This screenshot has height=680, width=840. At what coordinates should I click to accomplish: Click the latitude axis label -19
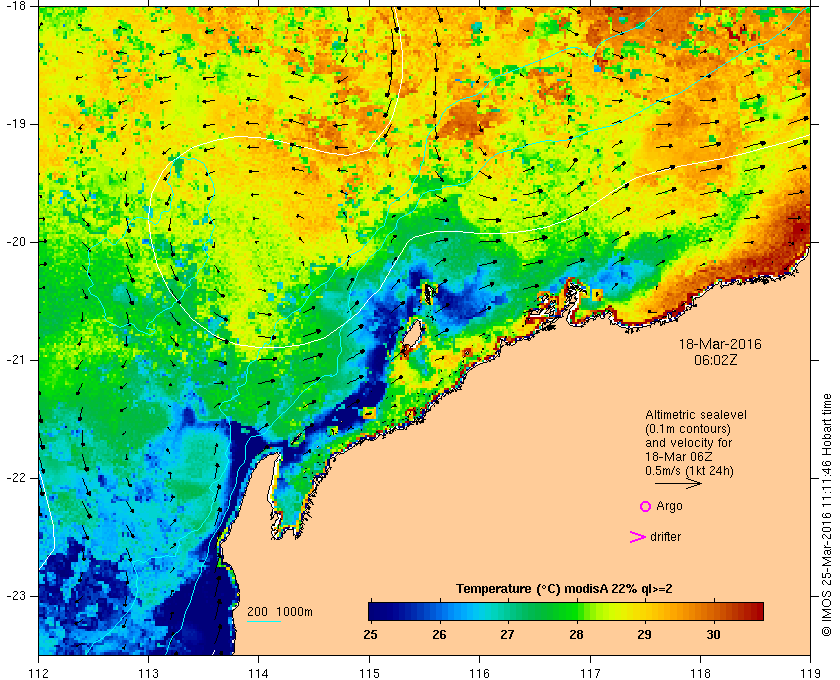pyautogui.click(x=15, y=124)
